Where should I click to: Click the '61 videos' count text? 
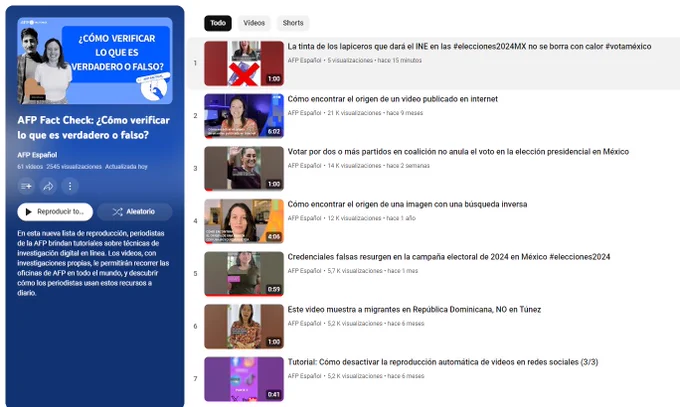click(x=30, y=167)
